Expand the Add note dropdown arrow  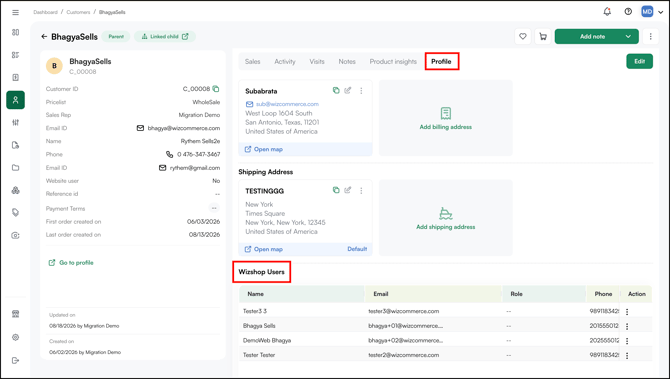[x=628, y=37]
